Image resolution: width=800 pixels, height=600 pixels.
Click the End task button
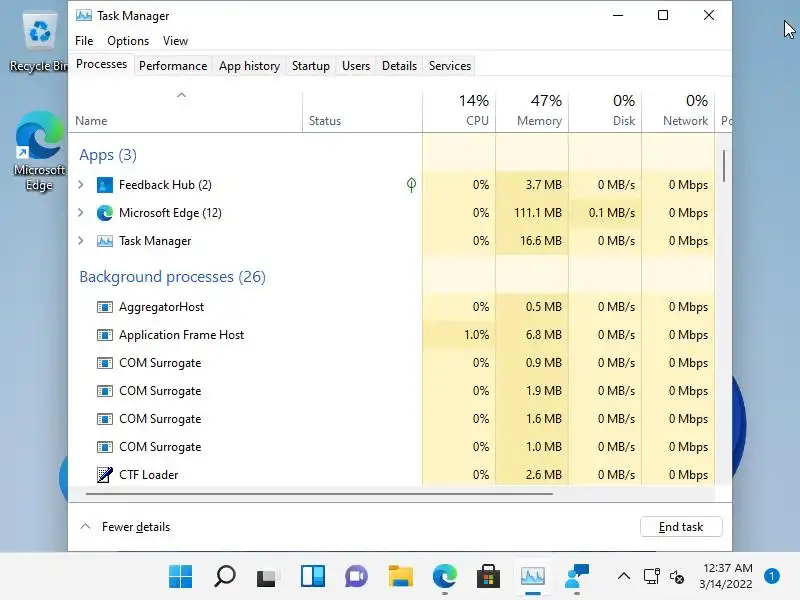pos(681,527)
